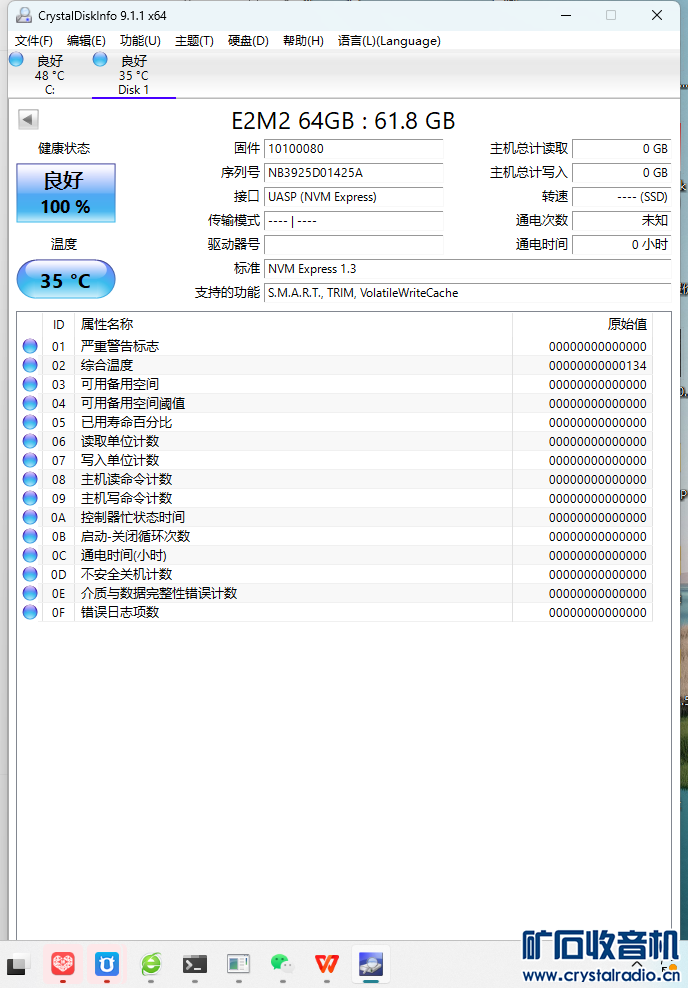The width and height of the screenshot is (688, 988).
Task: Click the status icon for 写入单位计数
Action: (30, 460)
